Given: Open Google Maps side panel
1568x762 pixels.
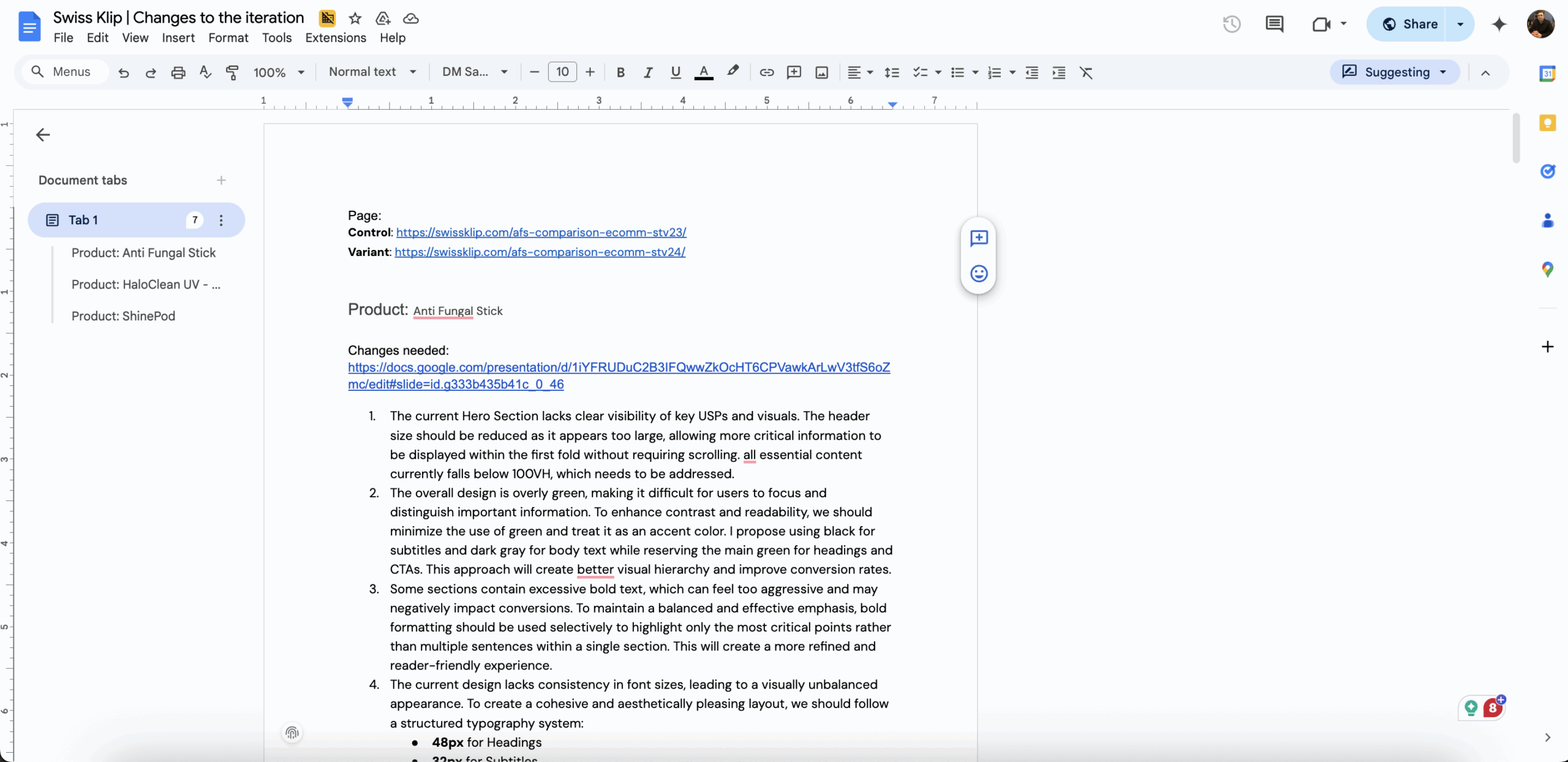Looking at the screenshot, I should 1547,269.
